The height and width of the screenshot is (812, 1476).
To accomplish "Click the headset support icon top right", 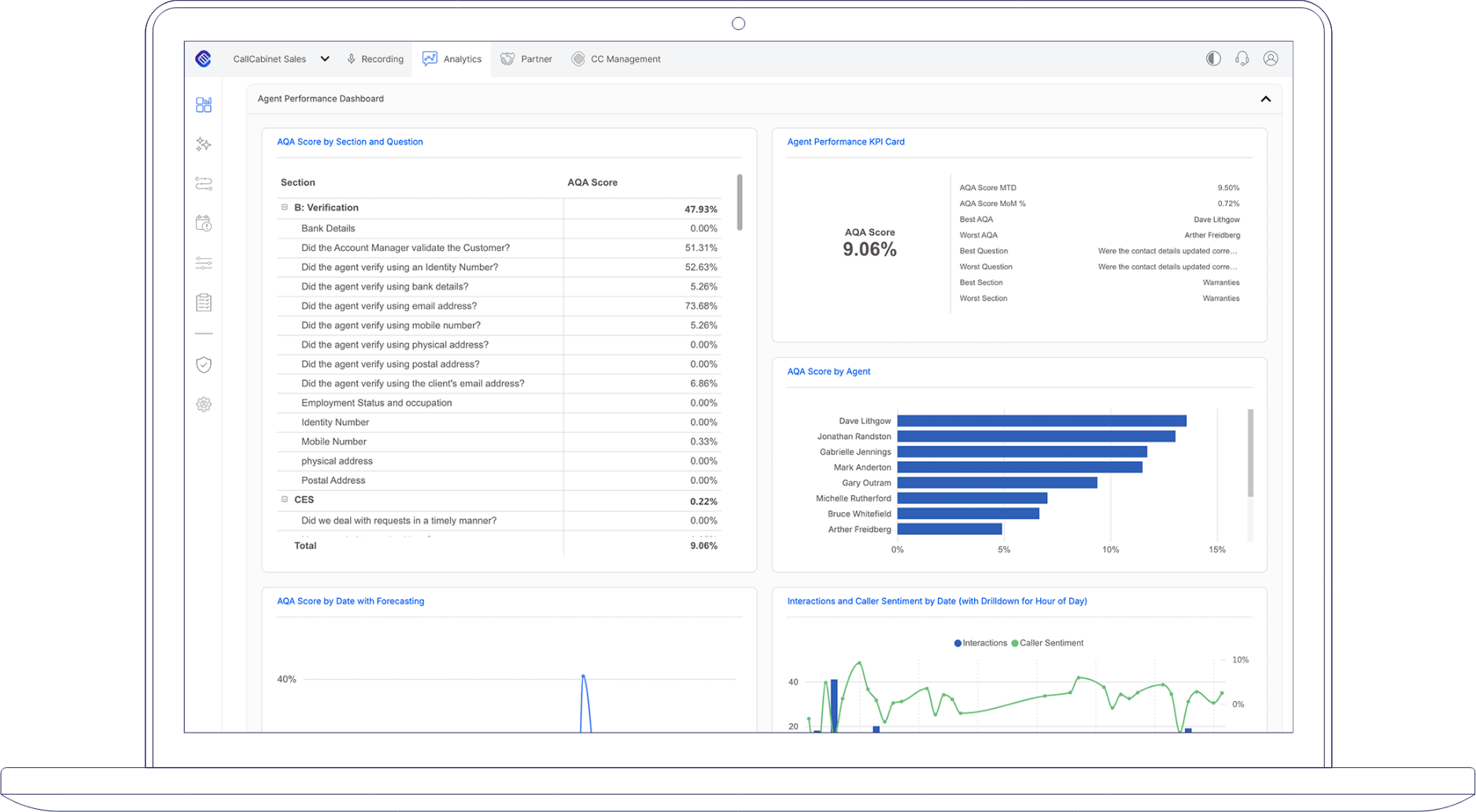I will coord(1242,58).
